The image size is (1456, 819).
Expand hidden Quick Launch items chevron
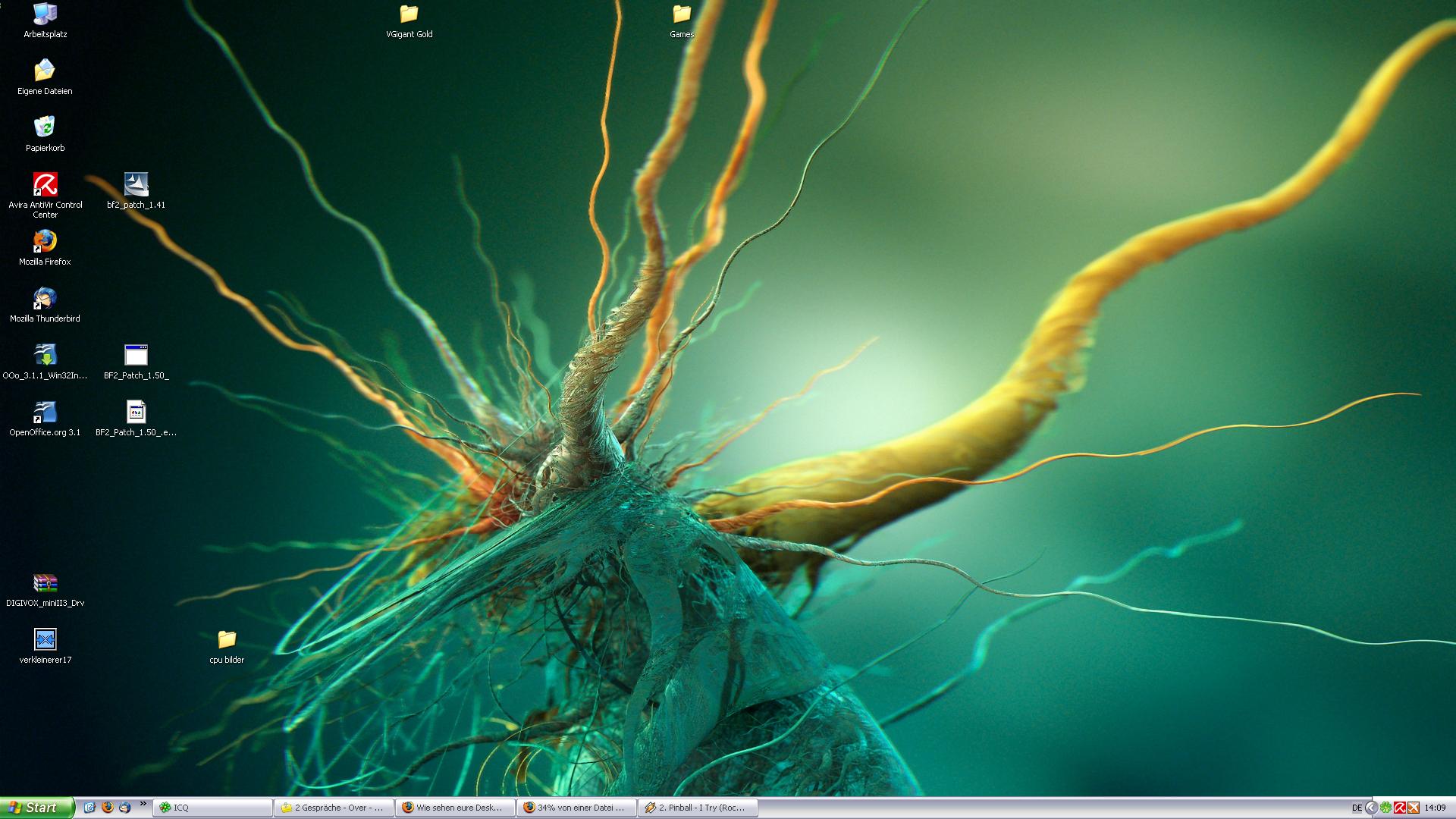tap(143, 805)
